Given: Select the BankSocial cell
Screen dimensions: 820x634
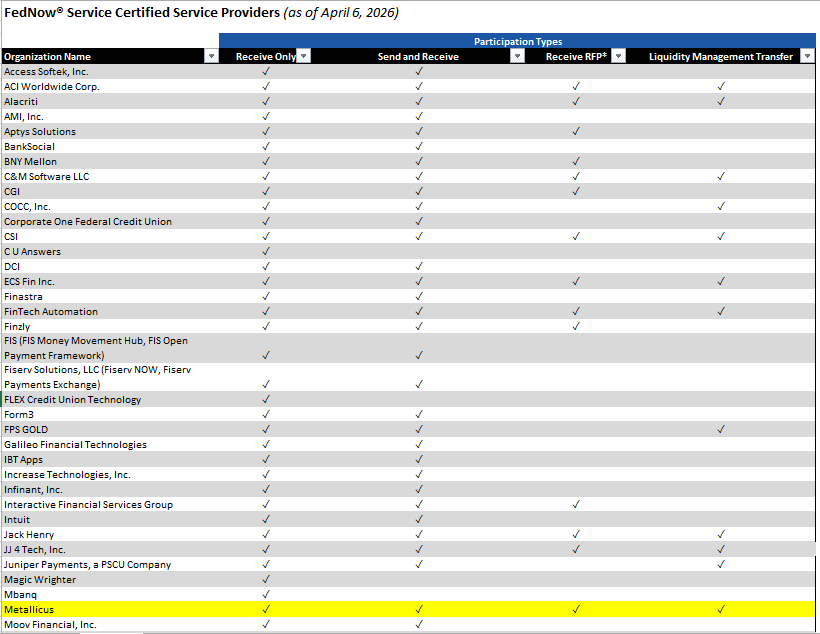Looking at the screenshot, I should coord(110,146).
